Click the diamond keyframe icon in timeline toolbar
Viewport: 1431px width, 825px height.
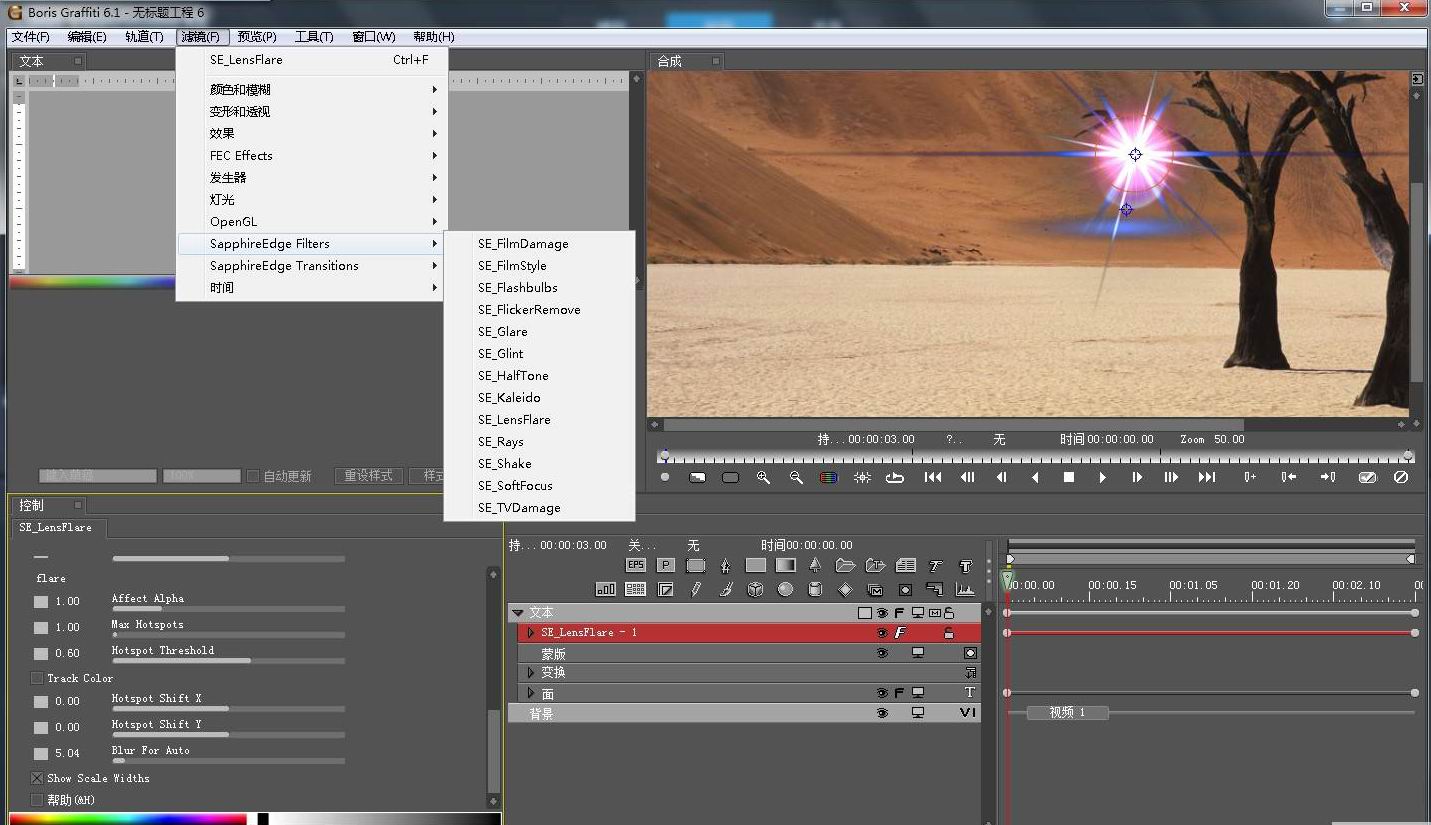point(845,589)
